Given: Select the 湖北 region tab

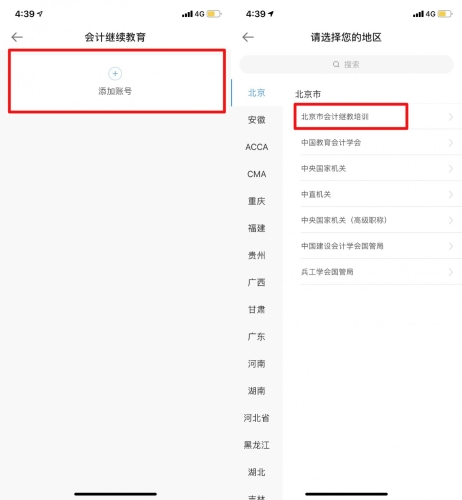Looking at the screenshot, I should tap(256, 472).
